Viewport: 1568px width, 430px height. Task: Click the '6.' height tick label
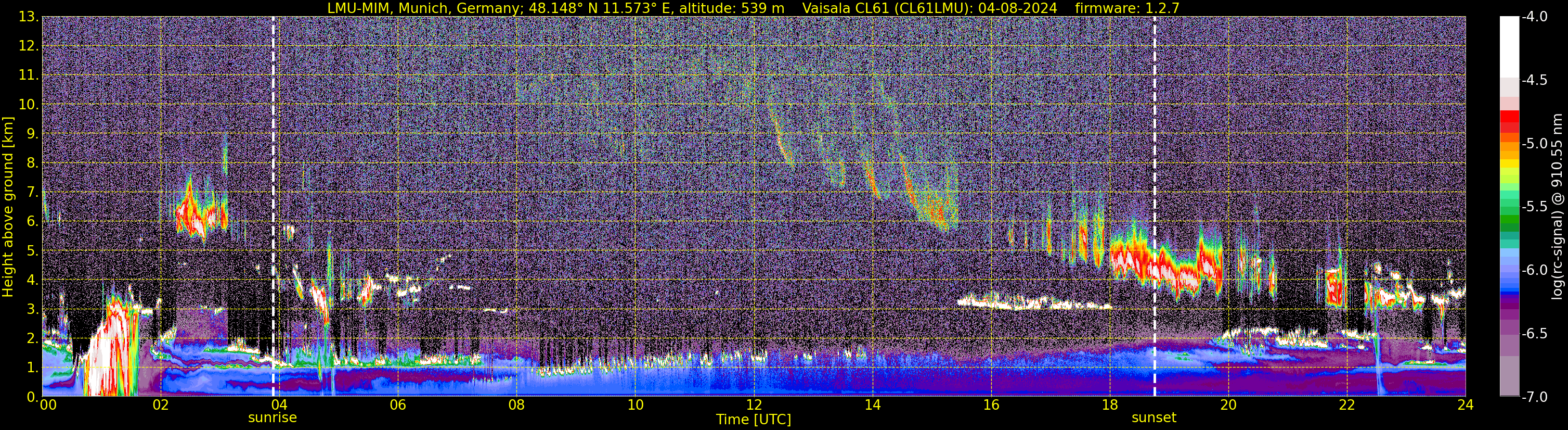32,222
